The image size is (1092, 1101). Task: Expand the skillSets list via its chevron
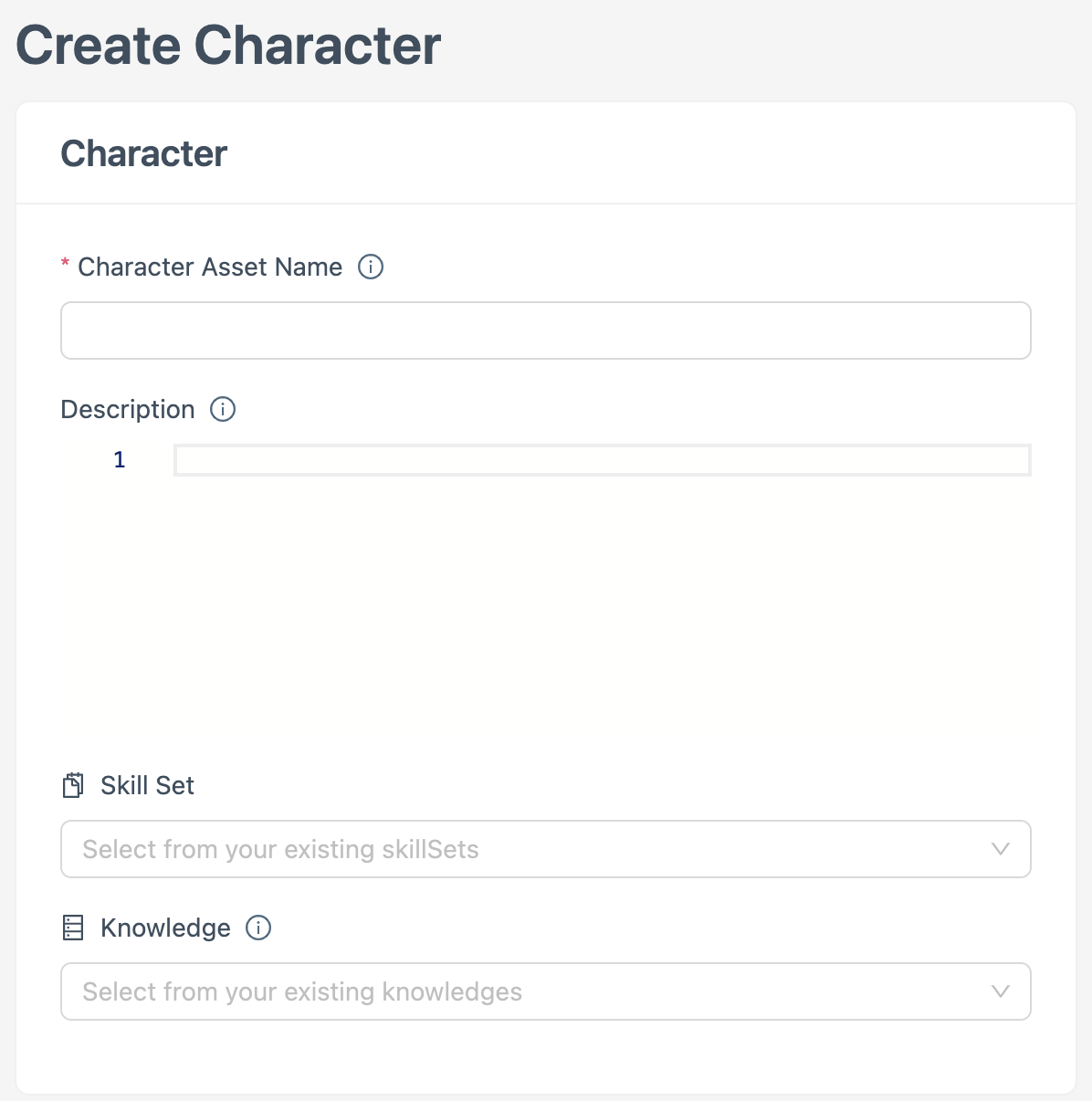pyautogui.click(x=1001, y=849)
